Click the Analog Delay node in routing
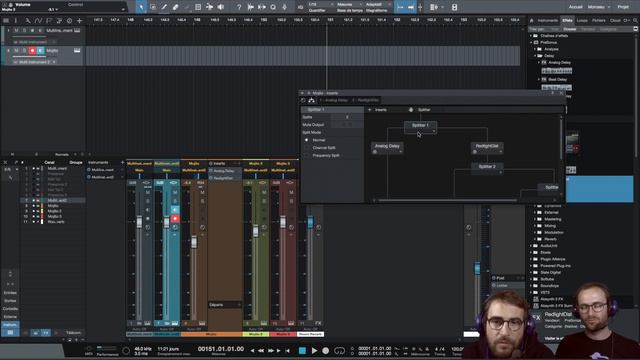The image size is (640, 360). coord(387,148)
